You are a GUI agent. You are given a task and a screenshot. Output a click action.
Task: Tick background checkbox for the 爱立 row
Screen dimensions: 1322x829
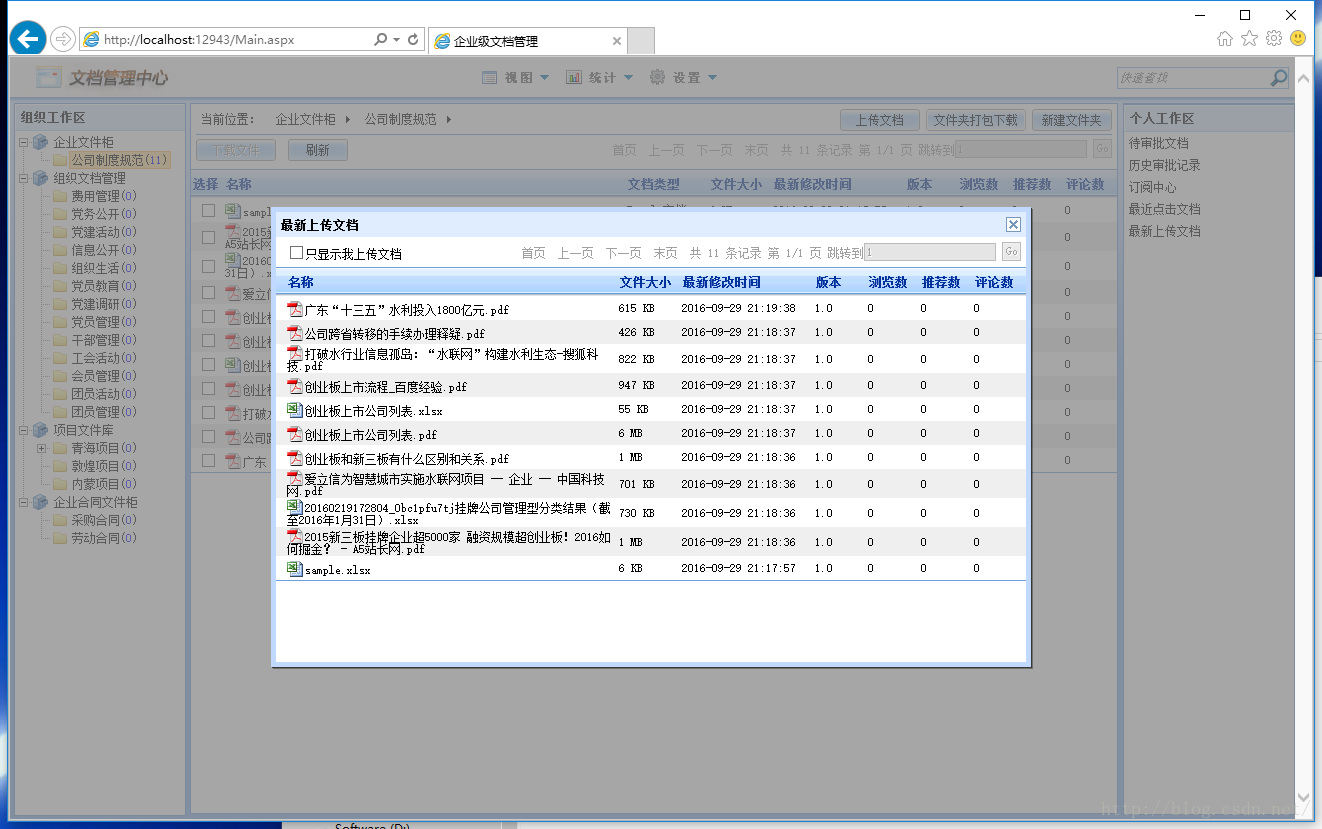(x=208, y=293)
